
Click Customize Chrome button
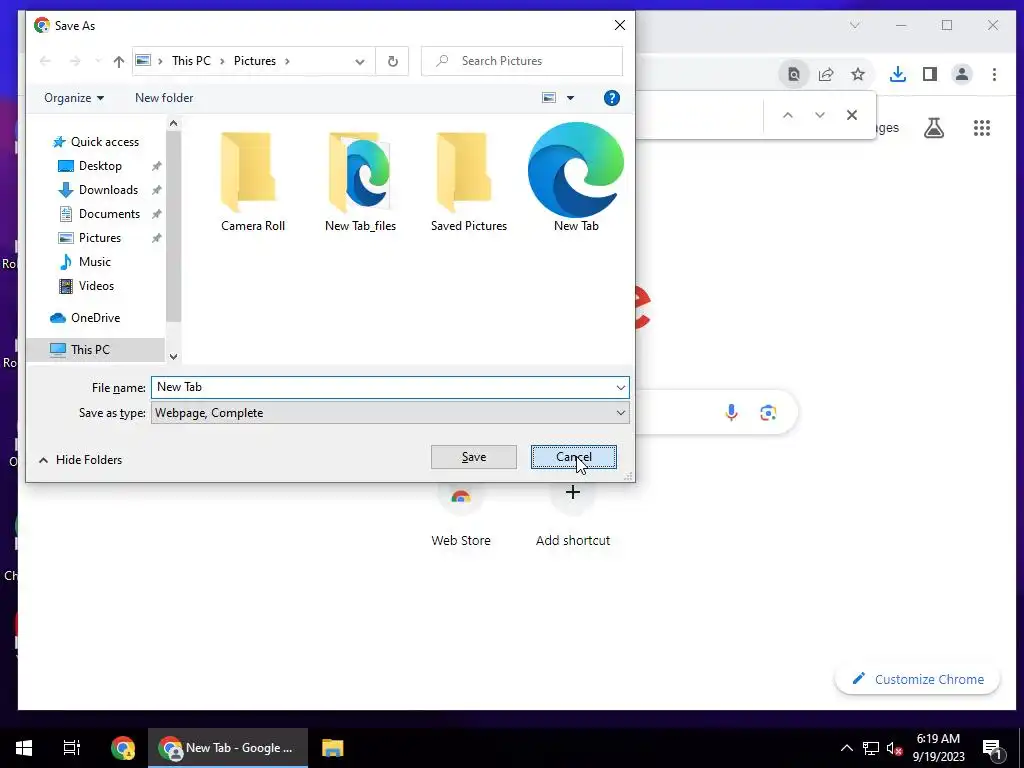[x=917, y=679]
